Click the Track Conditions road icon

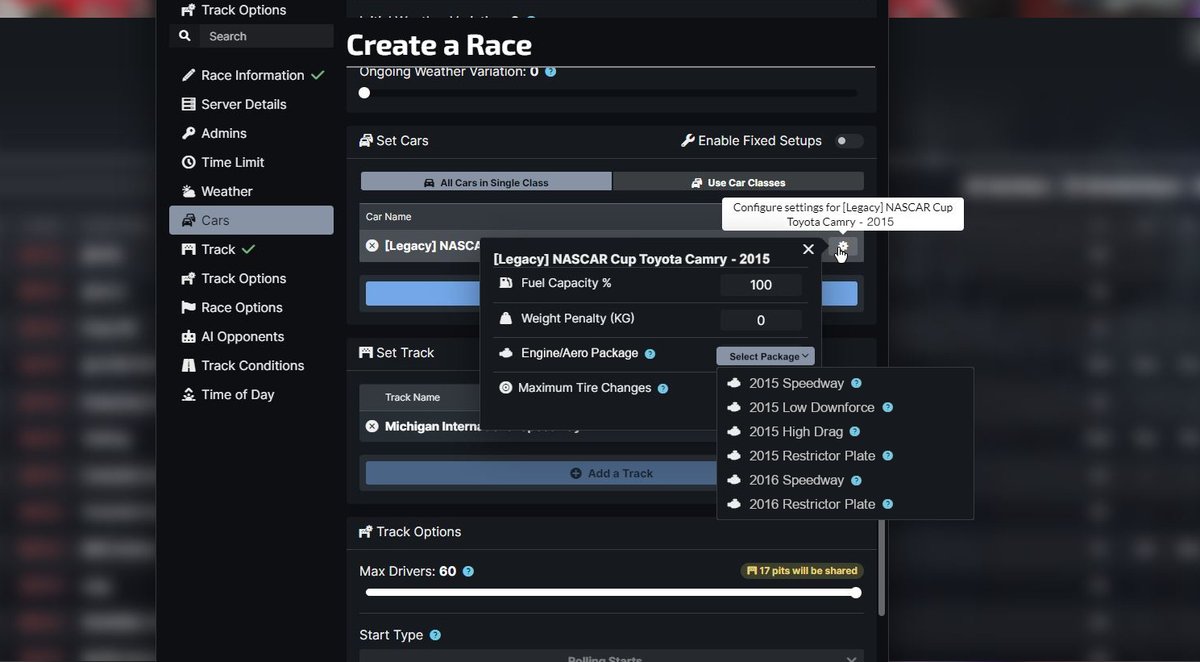pyautogui.click(x=188, y=365)
